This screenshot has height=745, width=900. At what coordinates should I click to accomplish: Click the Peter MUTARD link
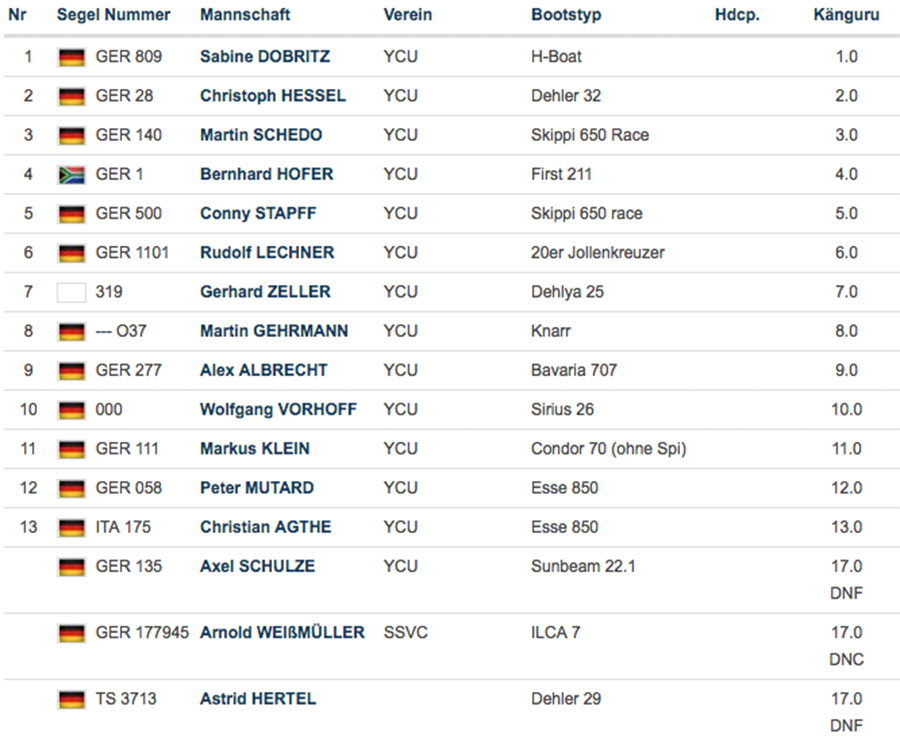[x=256, y=488]
